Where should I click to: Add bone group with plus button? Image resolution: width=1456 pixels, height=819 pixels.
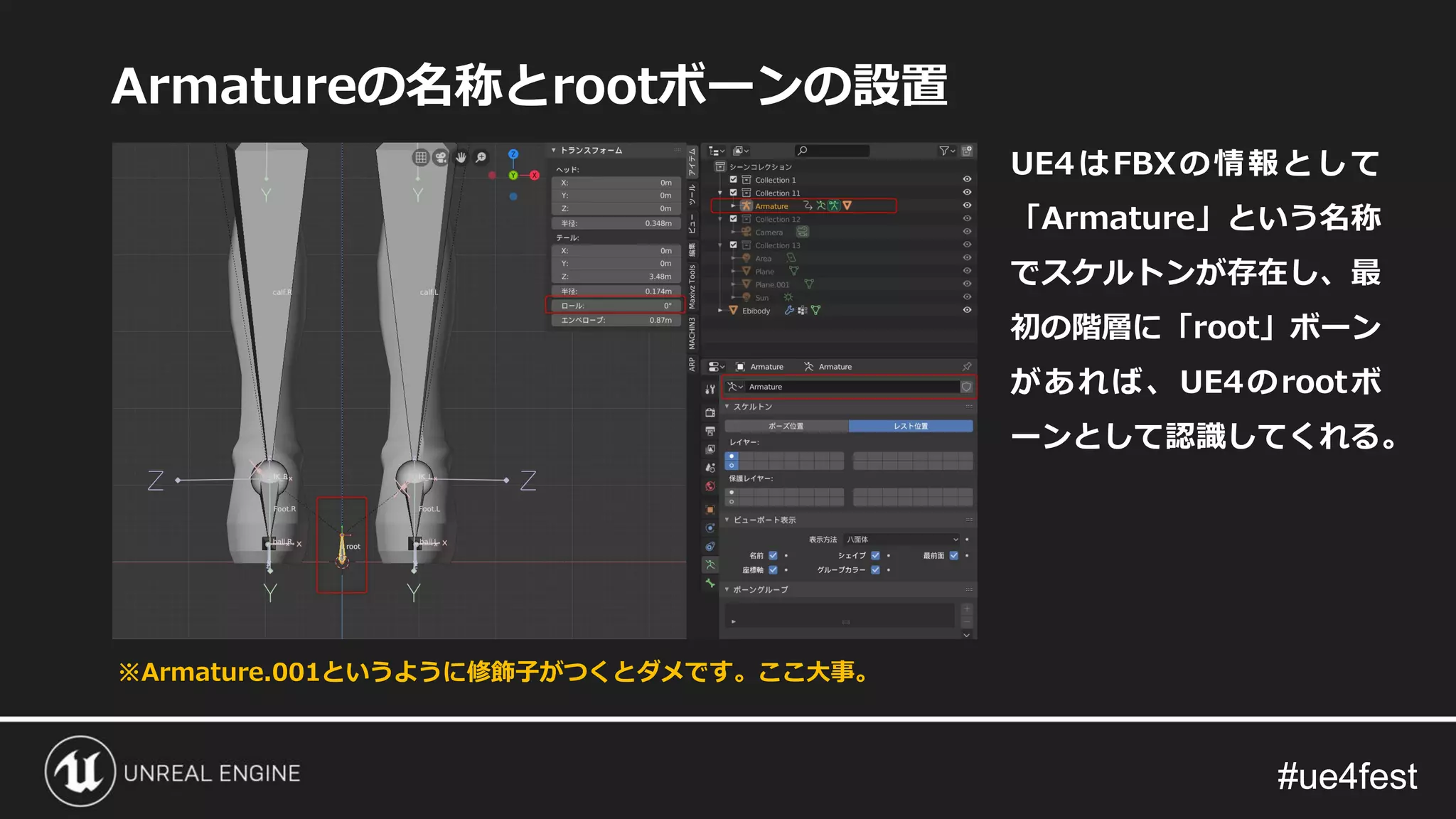pyautogui.click(x=967, y=609)
